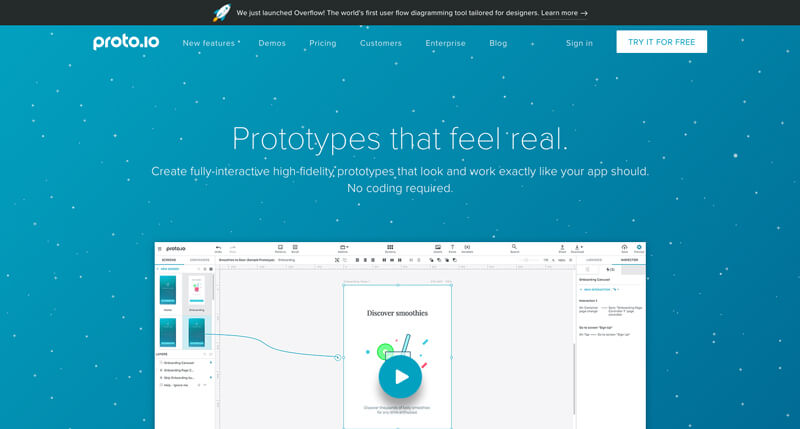
Task: Open the Variables (x) icon in toolbar
Action: 467,248
